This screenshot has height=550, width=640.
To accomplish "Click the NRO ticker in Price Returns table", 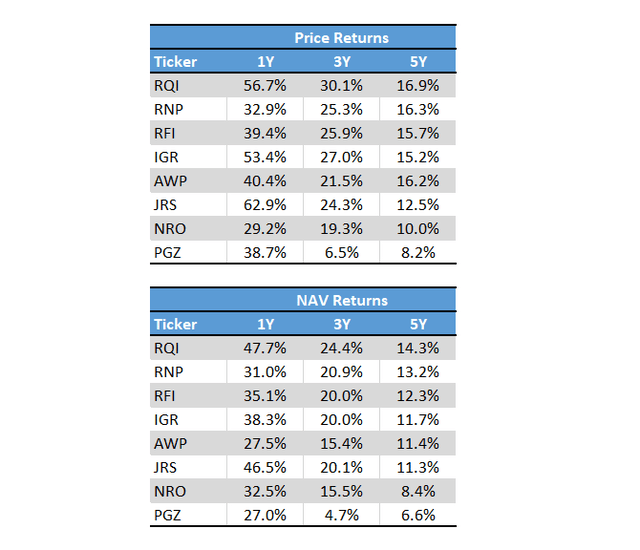I will (x=171, y=229).
